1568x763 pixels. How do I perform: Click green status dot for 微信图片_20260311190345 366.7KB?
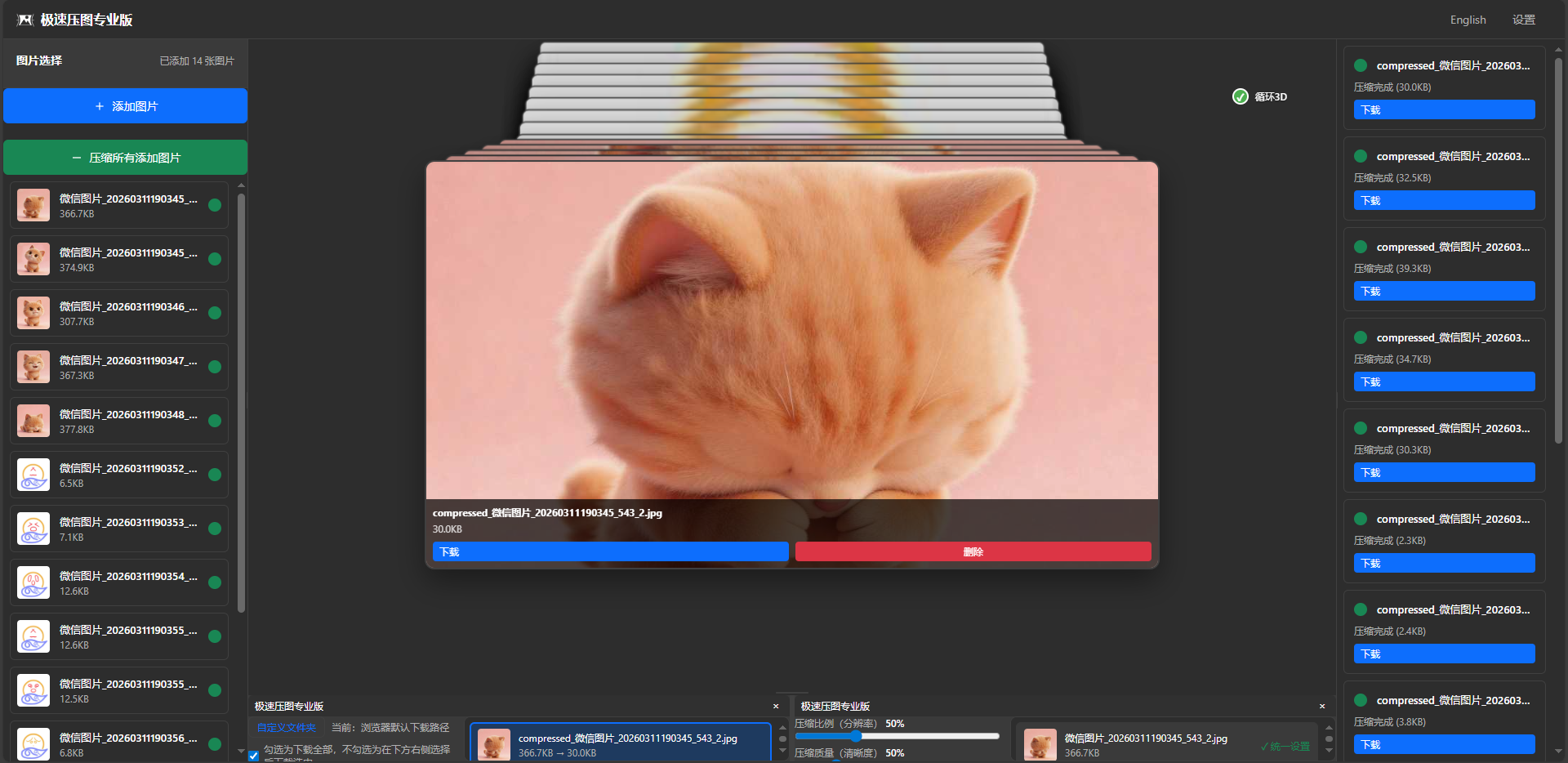coord(215,205)
